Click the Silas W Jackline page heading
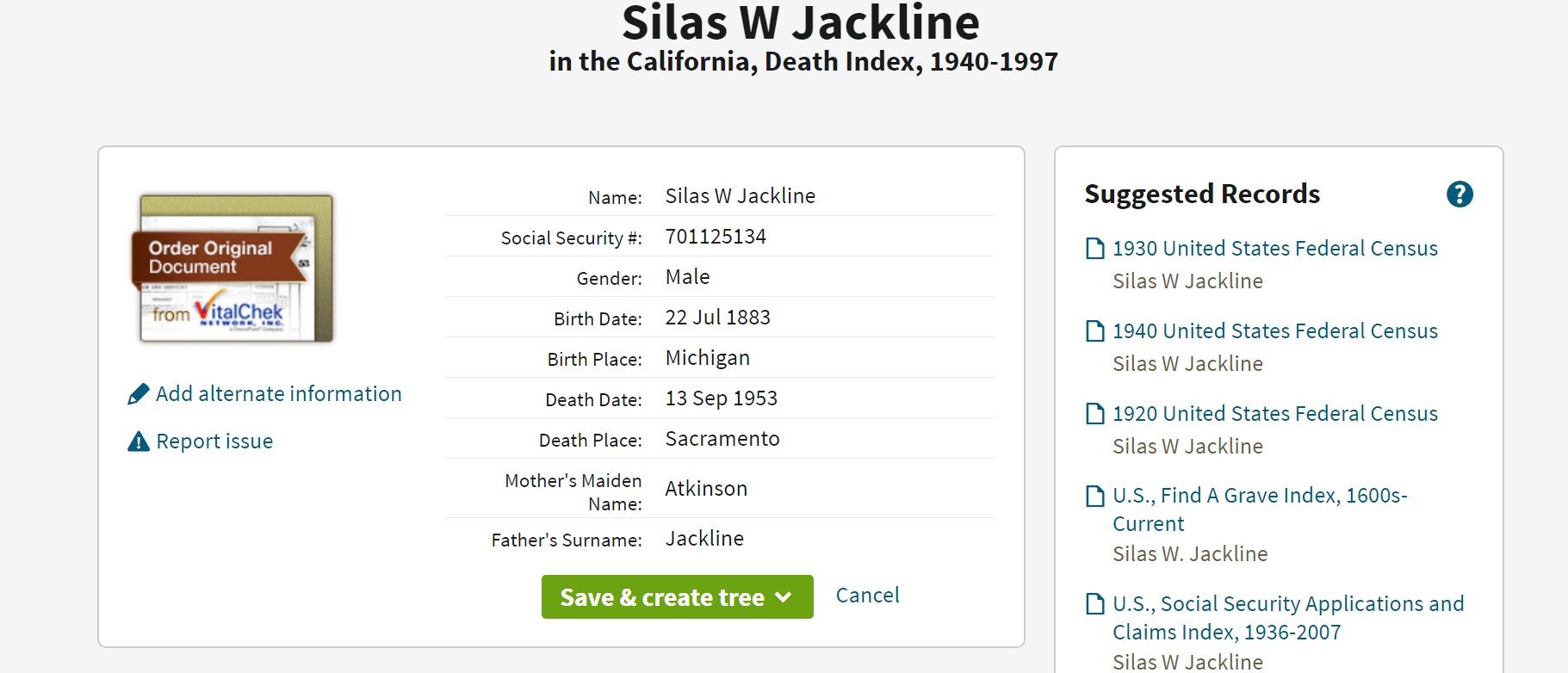This screenshot has height=673, width=1568. click(x=800, y=22)
